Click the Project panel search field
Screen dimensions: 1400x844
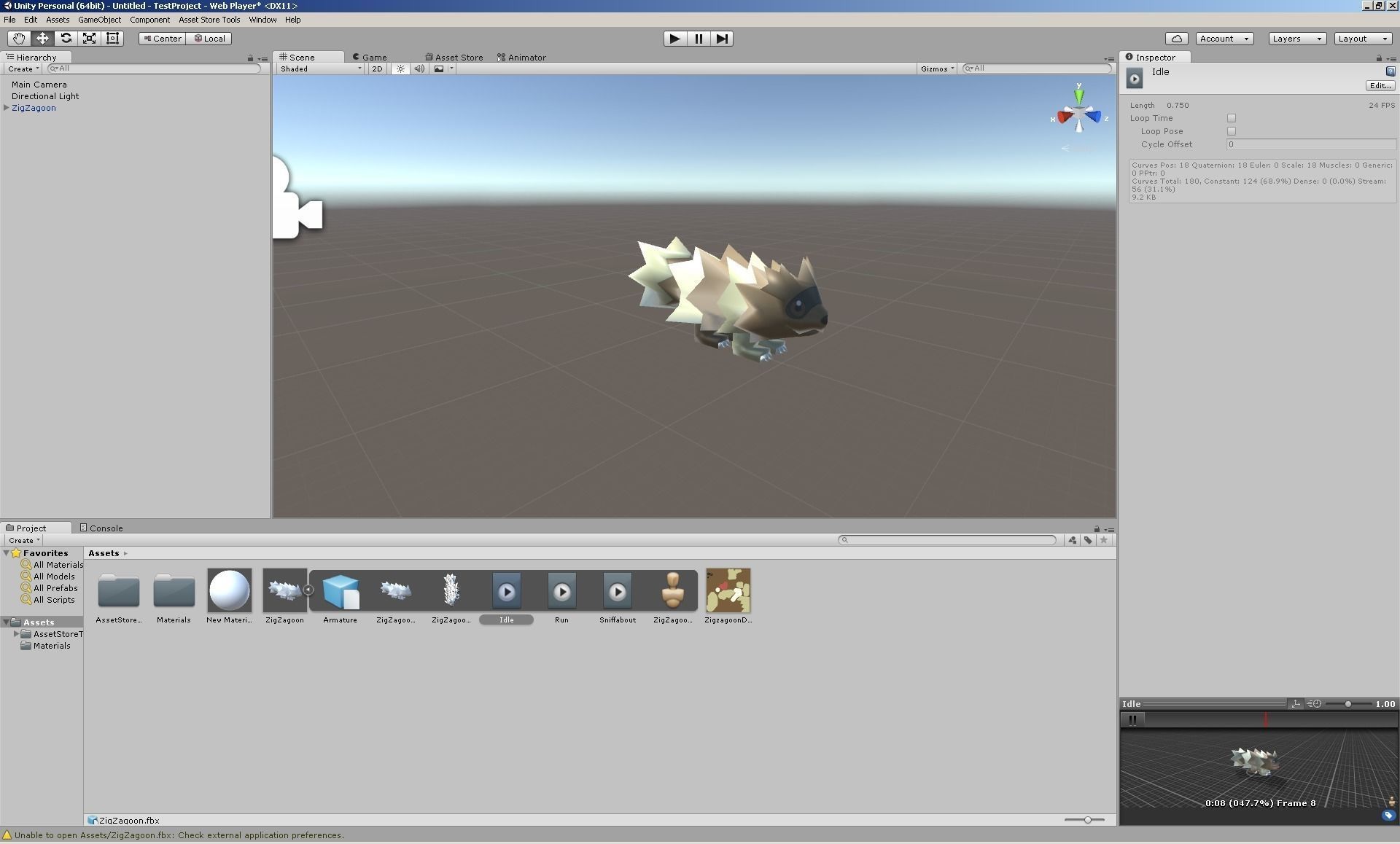coord(947,540)
